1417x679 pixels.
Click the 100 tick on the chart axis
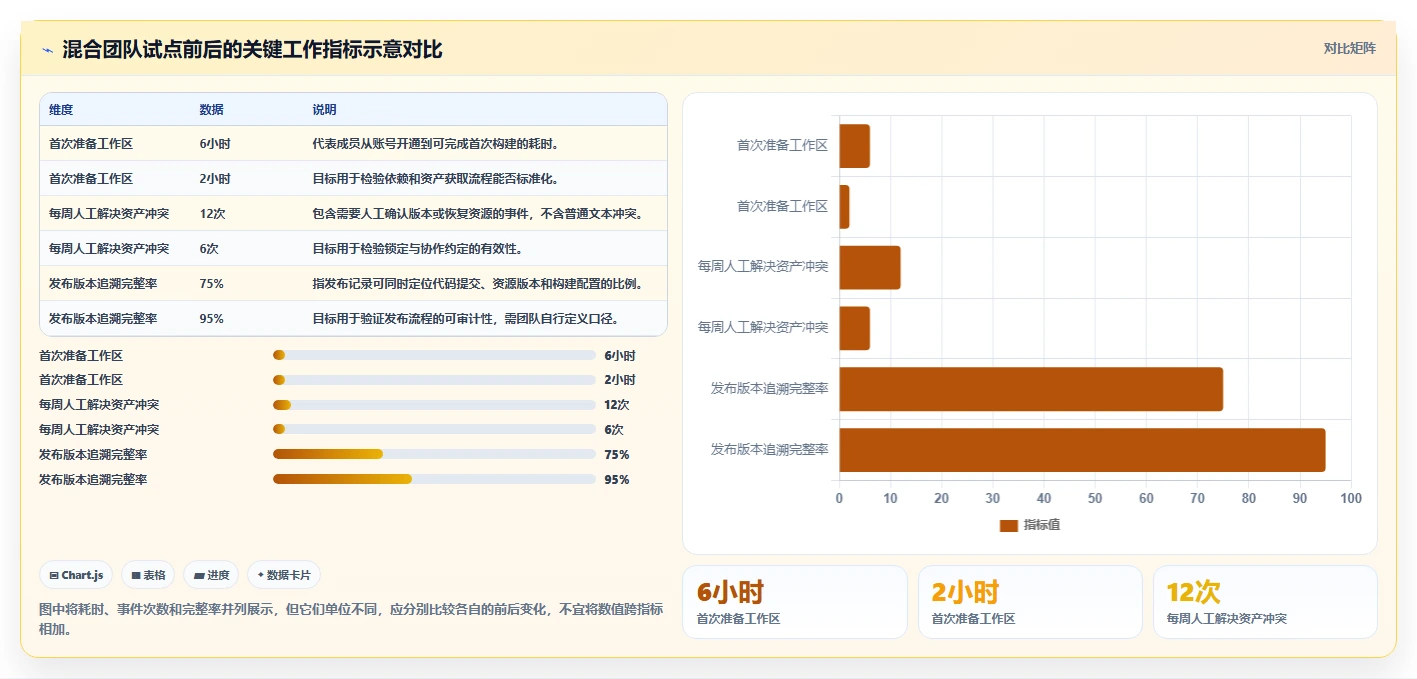pyautogui.click(x=1351, y=498)
